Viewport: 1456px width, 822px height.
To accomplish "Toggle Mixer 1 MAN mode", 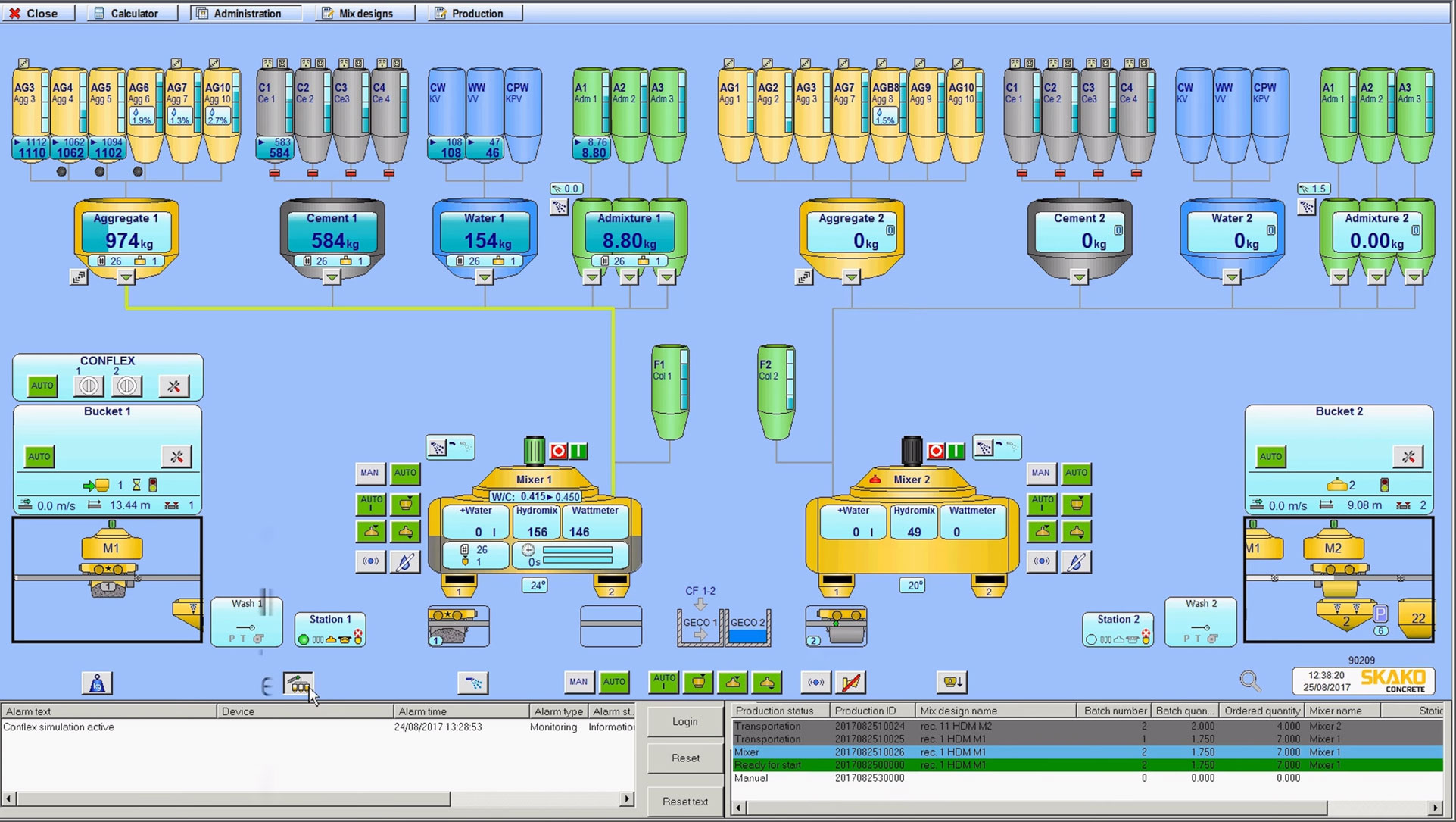I will (369, 473).
